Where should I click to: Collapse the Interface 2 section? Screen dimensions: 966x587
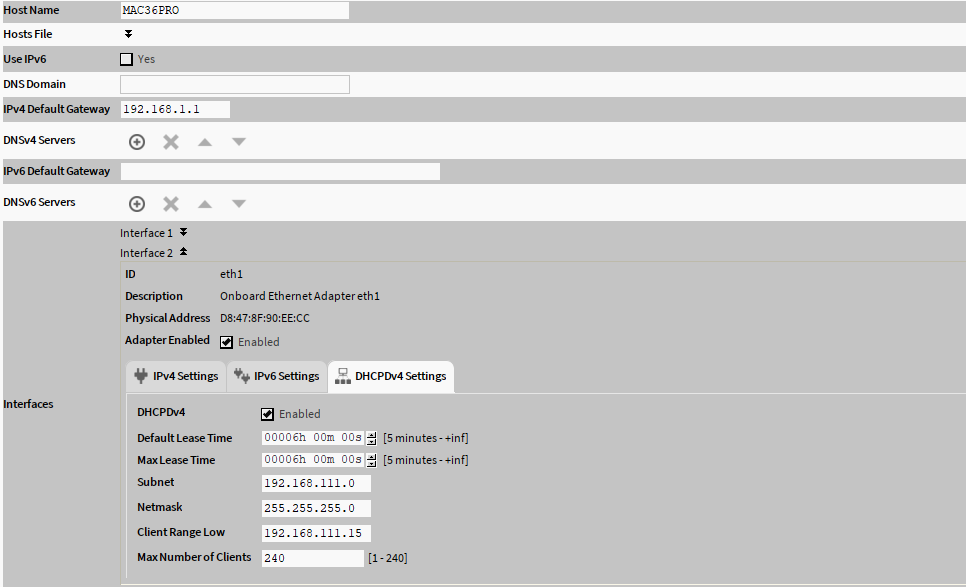pos(181,252)
